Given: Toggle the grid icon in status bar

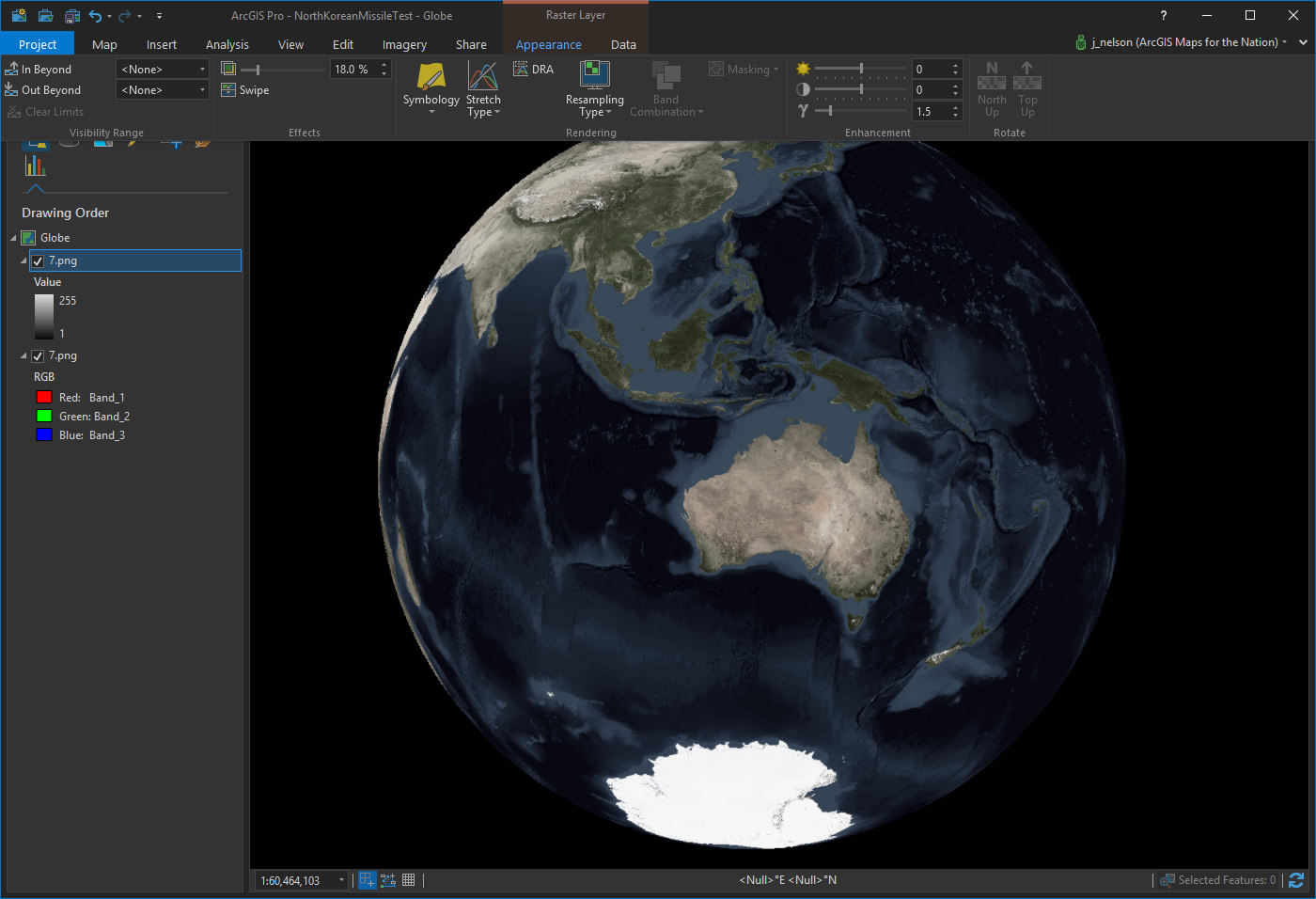Looking at the screenshot, I should point(409,880).
